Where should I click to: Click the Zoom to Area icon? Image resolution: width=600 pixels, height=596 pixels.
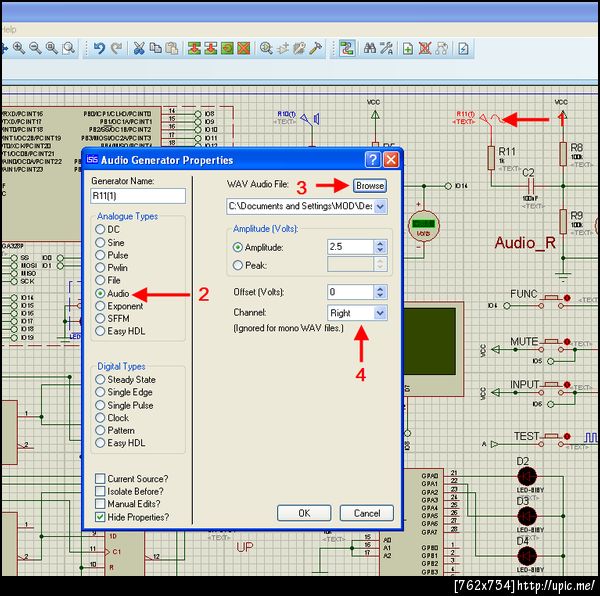tap(68, 48)
